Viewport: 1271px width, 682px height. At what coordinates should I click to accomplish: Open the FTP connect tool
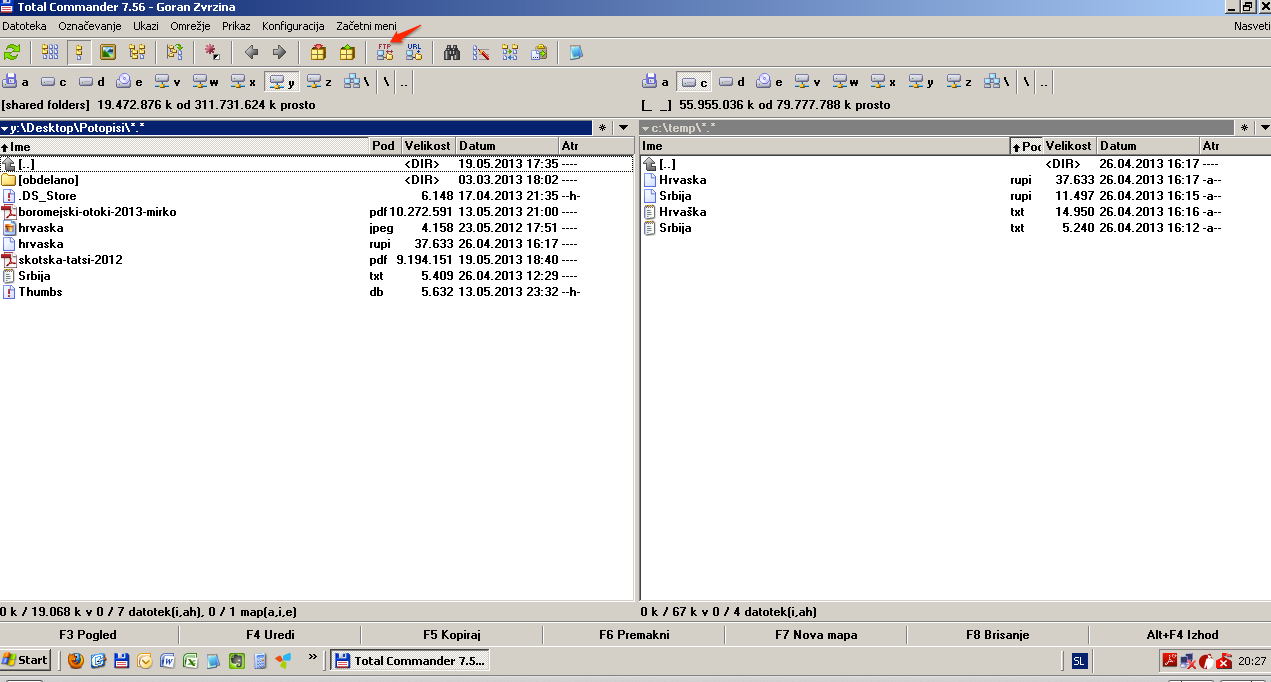click(x=385, y=52)
